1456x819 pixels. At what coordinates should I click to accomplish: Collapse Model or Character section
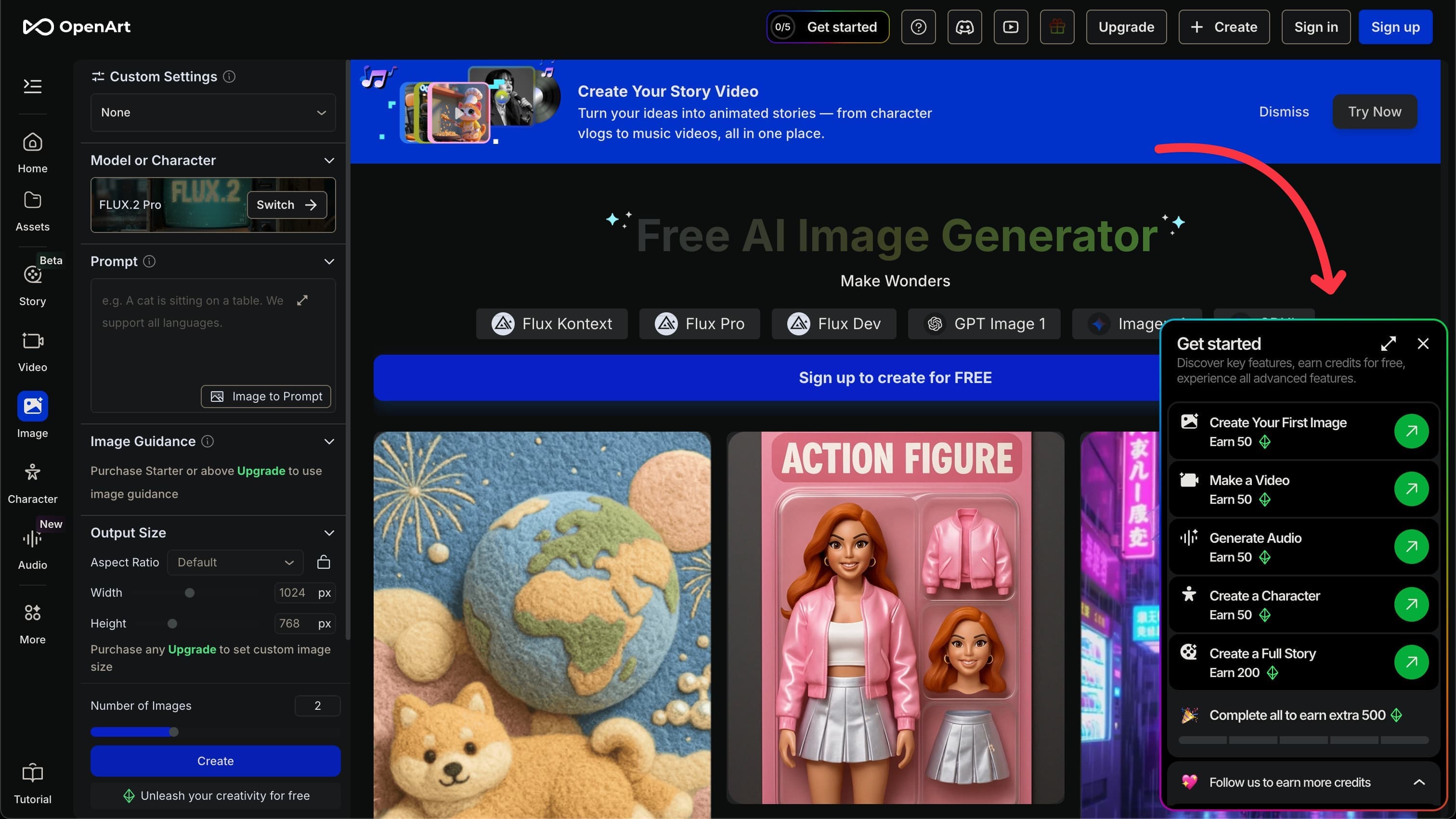[329, 160]
